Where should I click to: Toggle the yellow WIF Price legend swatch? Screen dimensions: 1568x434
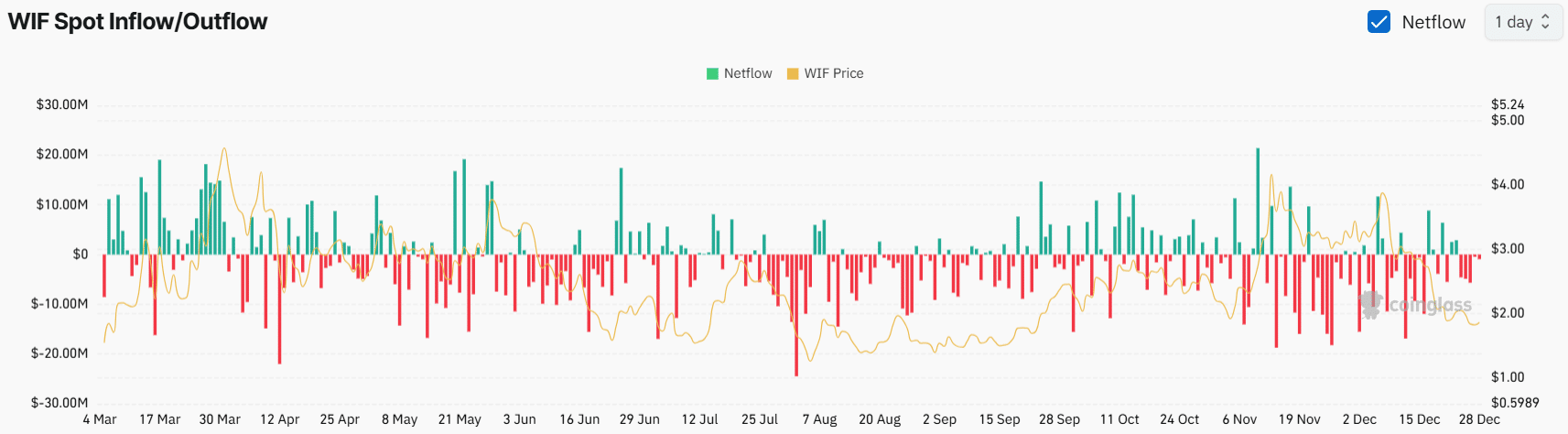coord(793,73)
